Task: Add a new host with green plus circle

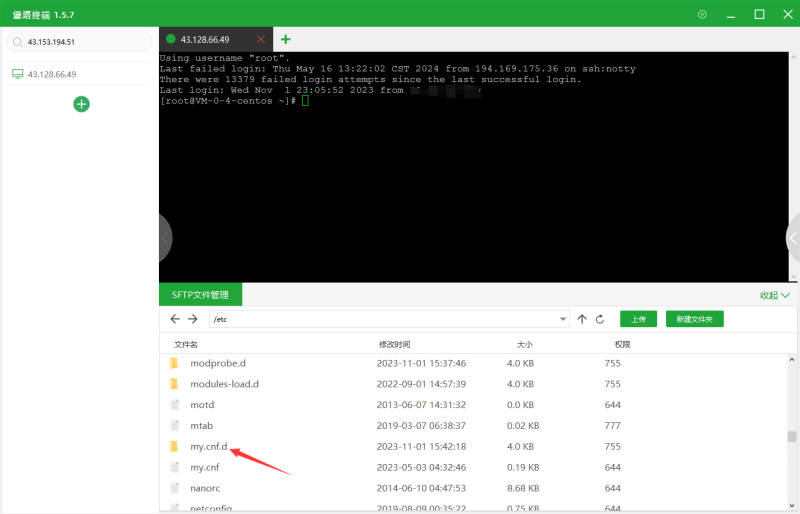Action: coord(81,104)
